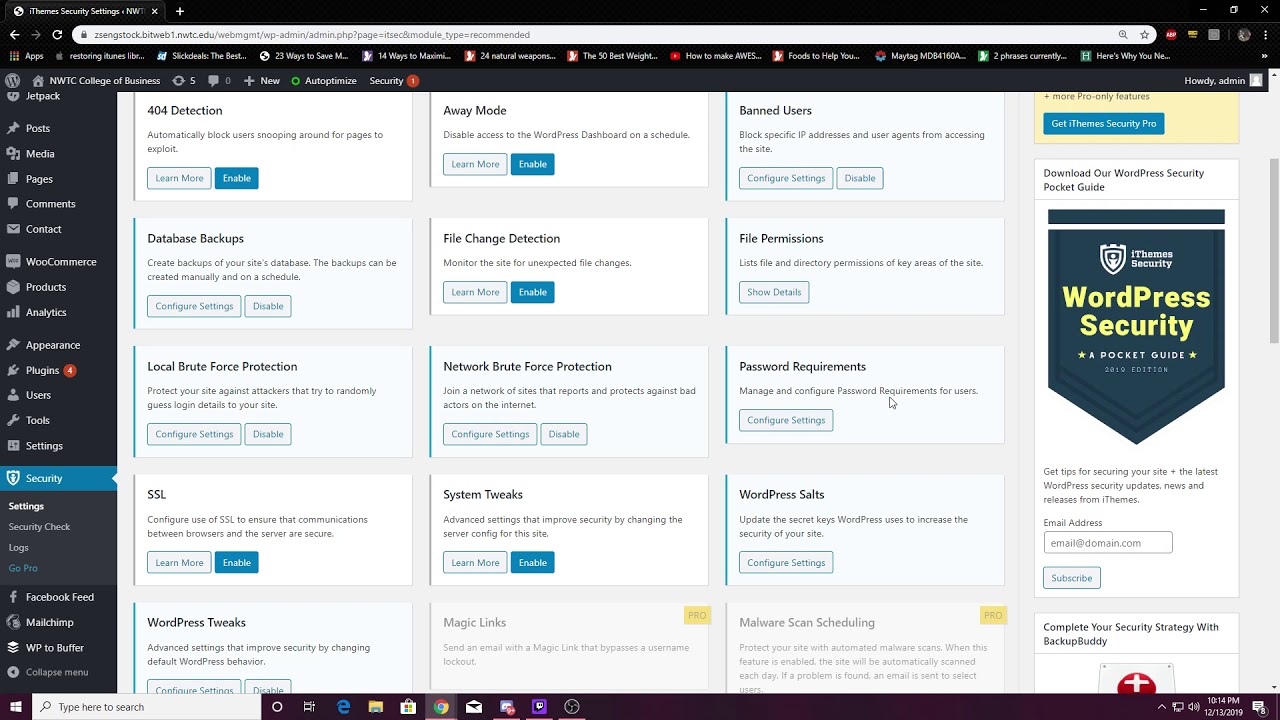Open the Comments sidebar item
The width and height of the screenshot is (1280, 720).
[x=50, y=204]
